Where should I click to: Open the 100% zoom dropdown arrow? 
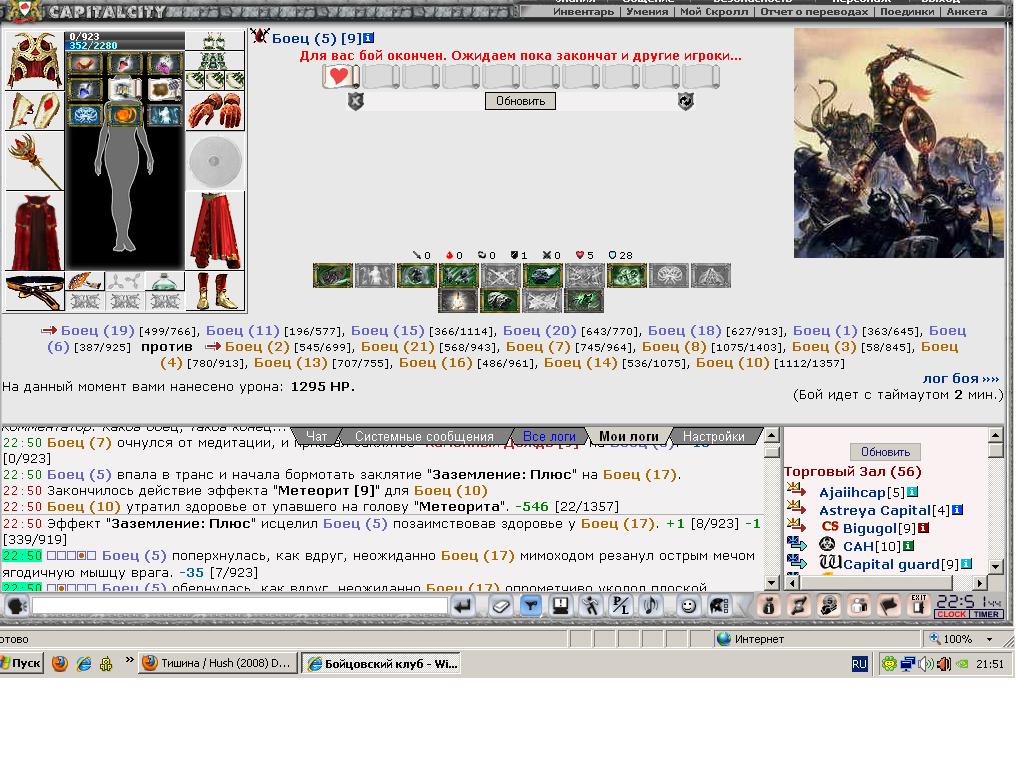click(989, 639)
